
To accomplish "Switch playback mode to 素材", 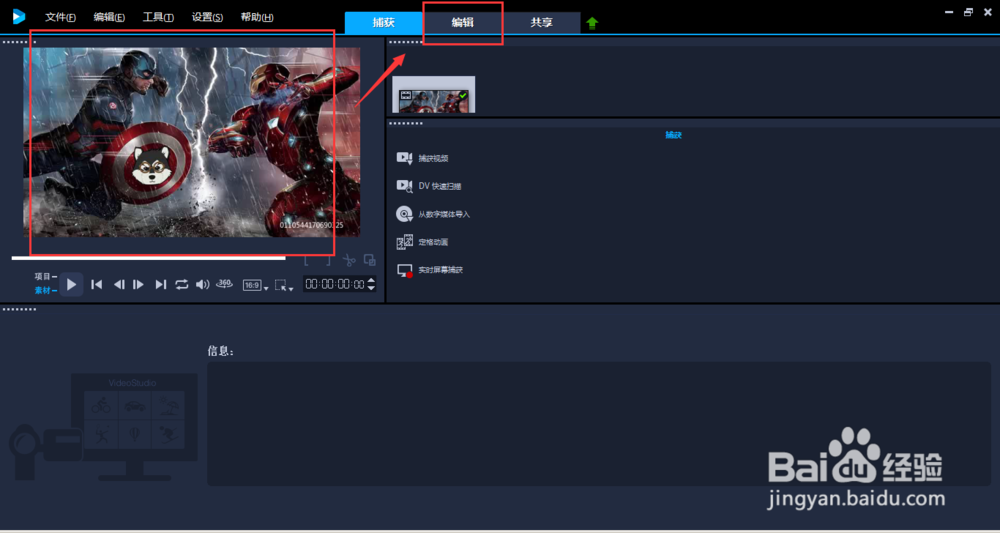I will [x=43, y=290].
